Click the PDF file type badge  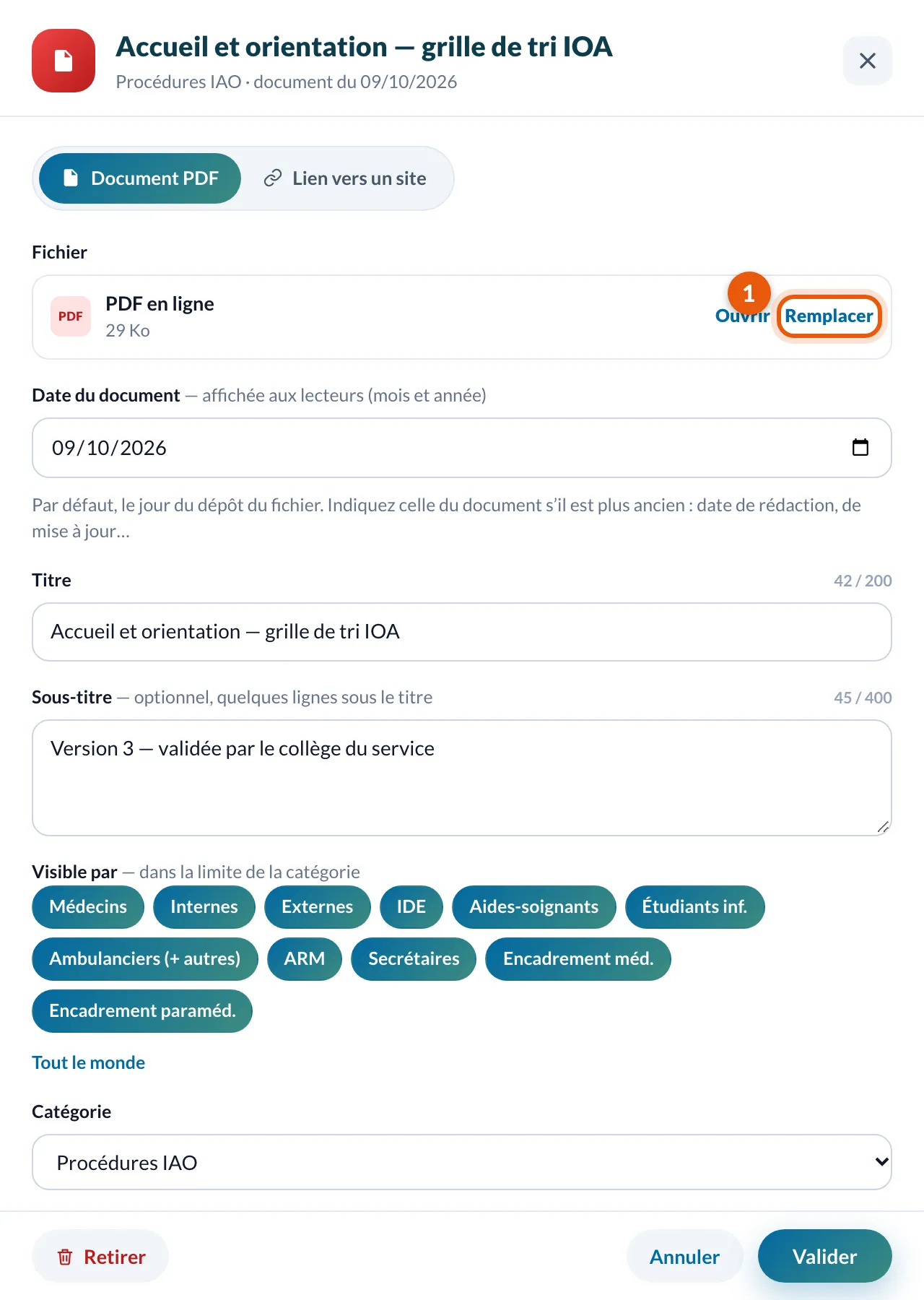tap(71, 316)
